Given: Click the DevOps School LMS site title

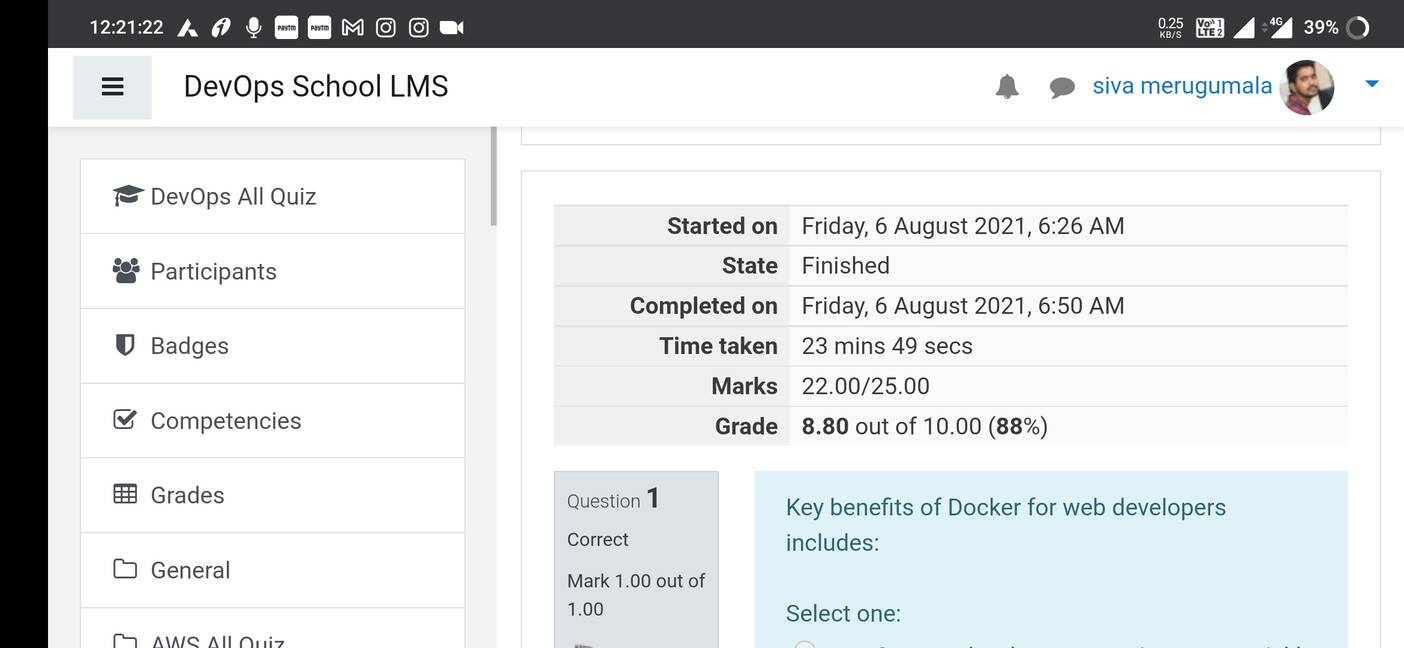Looking at the screenshot, I should click(x=315, y=87).
